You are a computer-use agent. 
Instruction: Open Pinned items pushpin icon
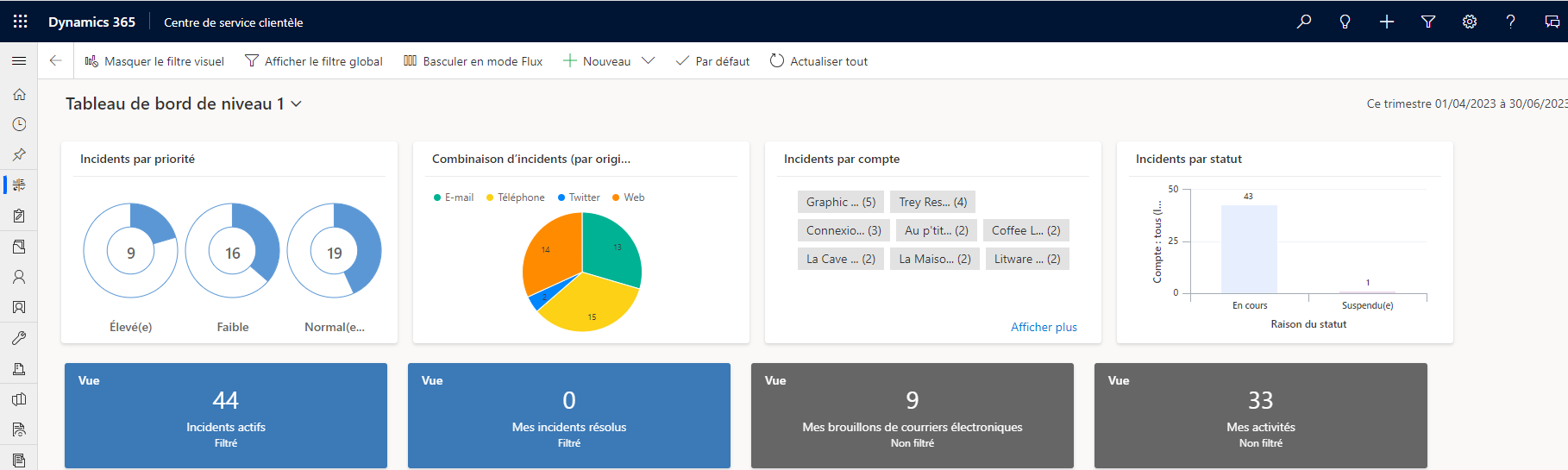(x=19, y=154)
